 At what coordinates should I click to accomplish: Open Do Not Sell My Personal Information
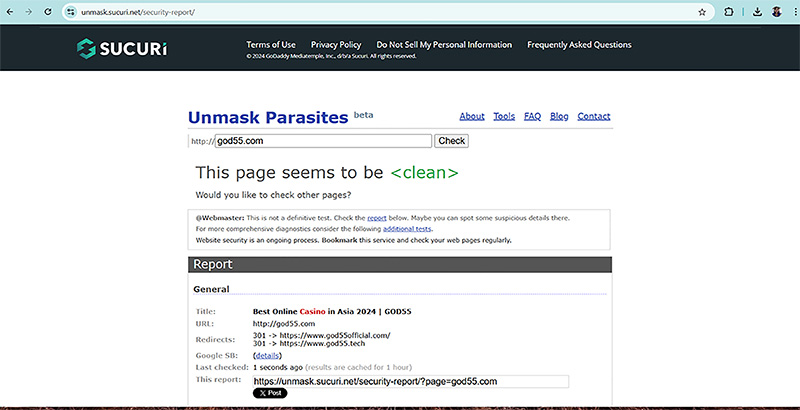tap(444, 45)
